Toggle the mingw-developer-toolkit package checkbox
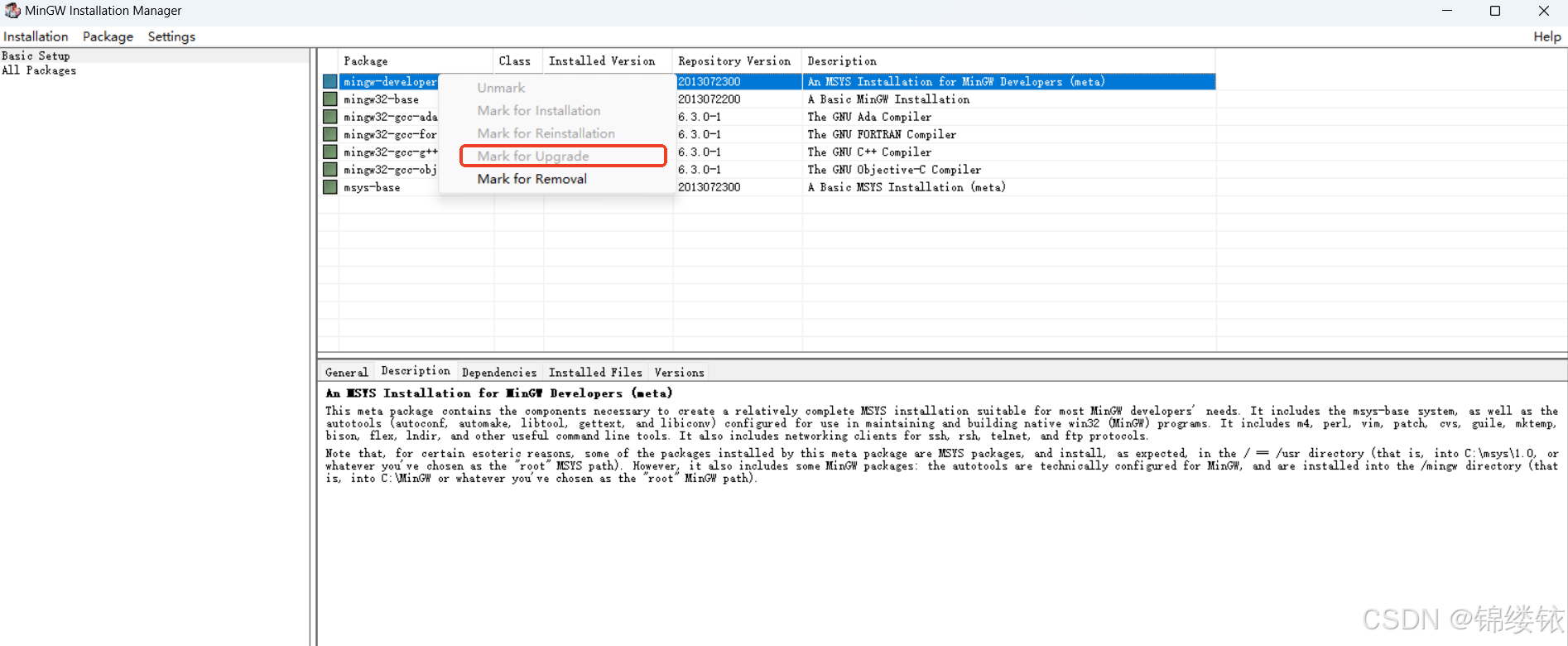 pyautogui.click(x=329, y=81)
